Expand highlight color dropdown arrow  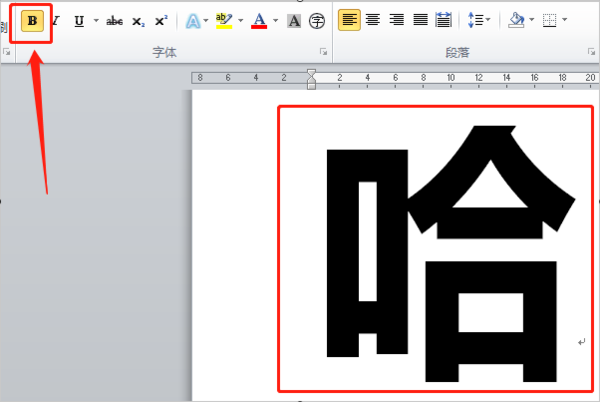240,20
